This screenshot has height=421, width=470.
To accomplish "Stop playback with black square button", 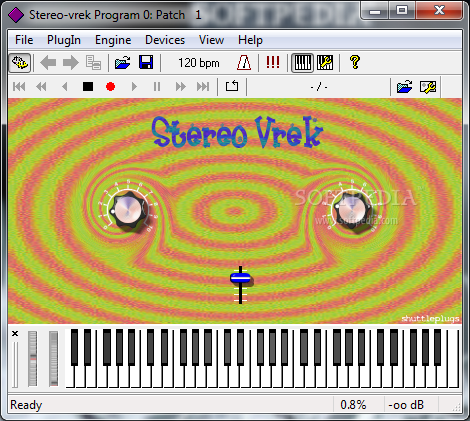I will [x=88, y=87].
